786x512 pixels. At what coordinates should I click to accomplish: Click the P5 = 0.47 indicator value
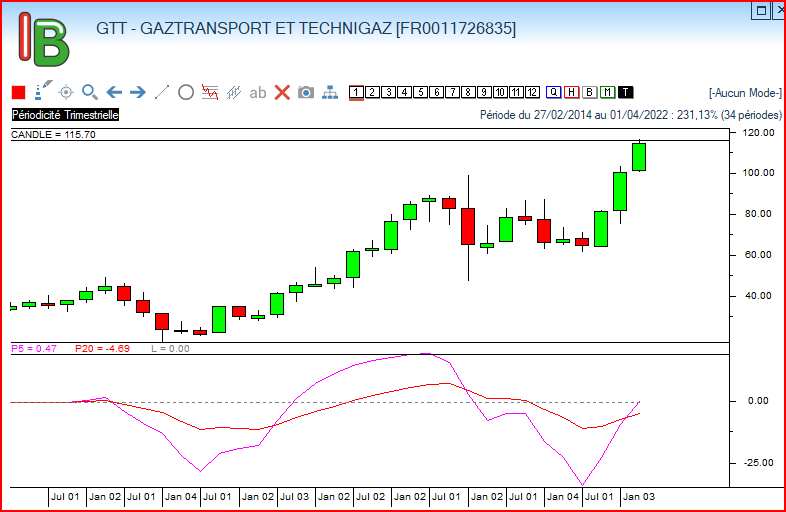[34, 349]
